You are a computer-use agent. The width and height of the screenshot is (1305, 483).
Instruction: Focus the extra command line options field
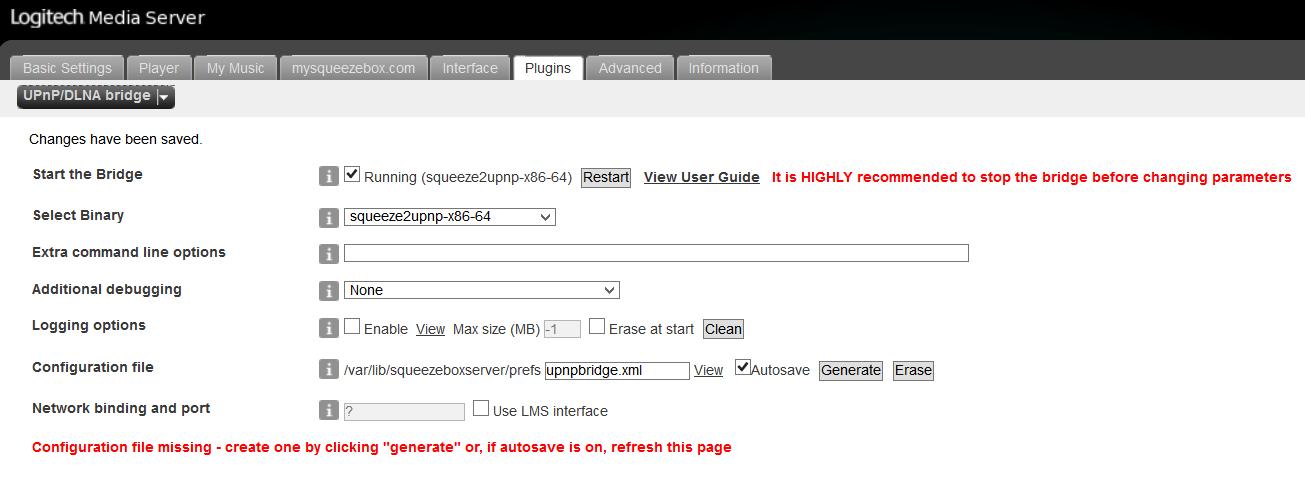656,253
